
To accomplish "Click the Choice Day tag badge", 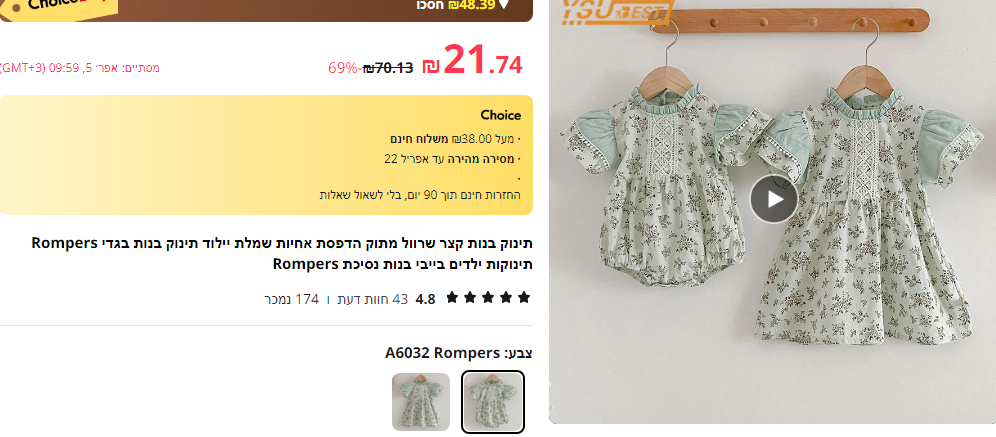I will [58, 6].
